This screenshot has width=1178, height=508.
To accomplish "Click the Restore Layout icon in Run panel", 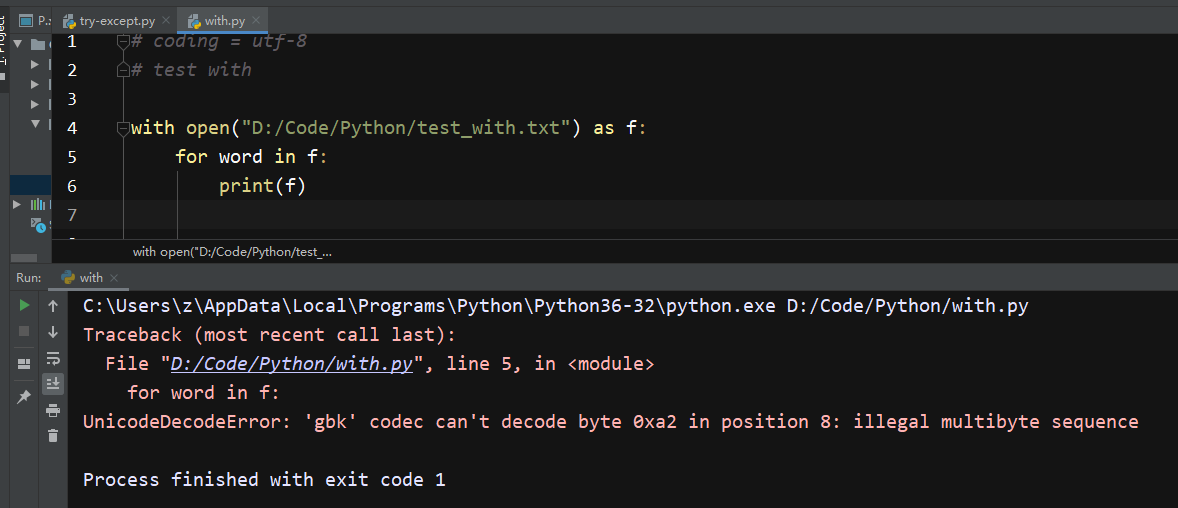I will pos(24,364).
